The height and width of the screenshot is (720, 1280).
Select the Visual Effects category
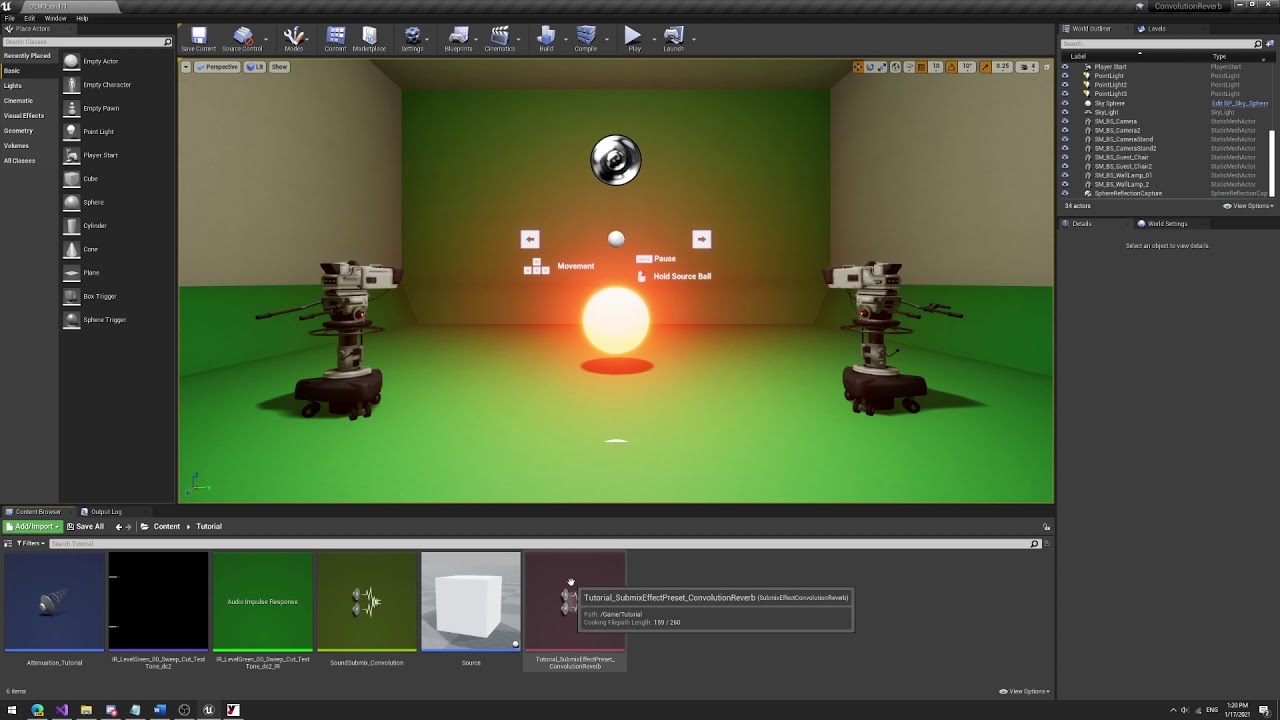pos(24,116)
